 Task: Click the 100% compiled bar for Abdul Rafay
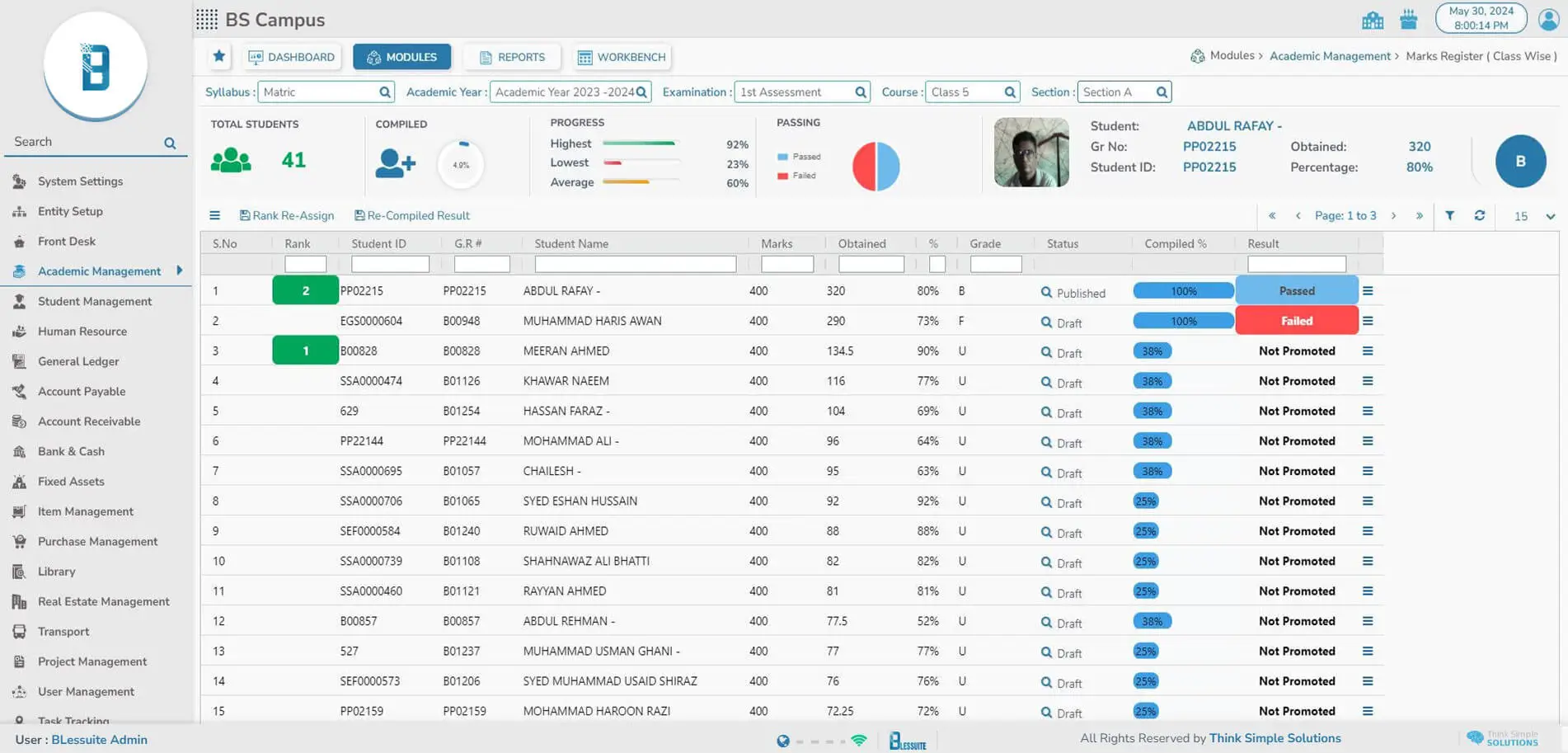tap(1183, 291)
